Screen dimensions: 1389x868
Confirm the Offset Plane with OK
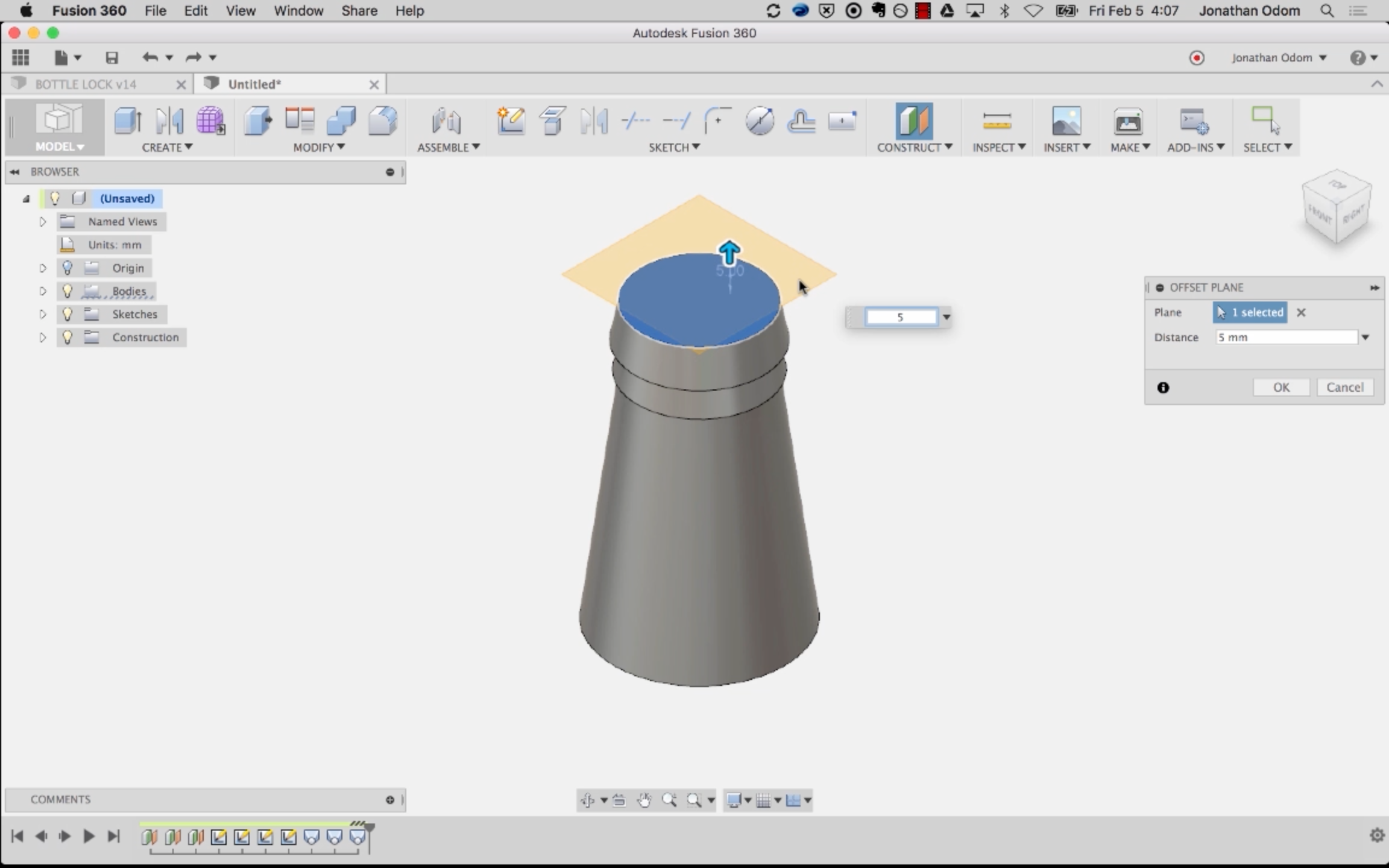1281,387
